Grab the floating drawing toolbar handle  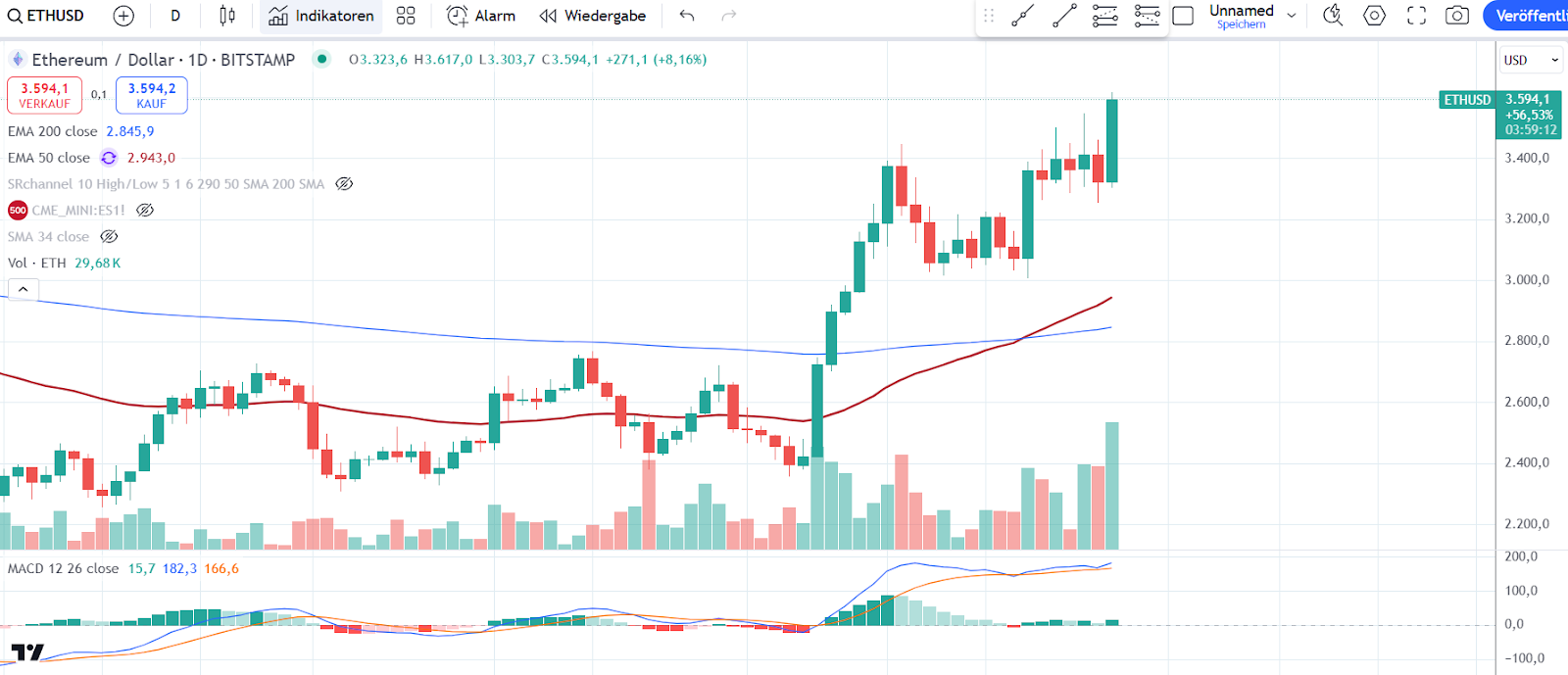[989, 16]
